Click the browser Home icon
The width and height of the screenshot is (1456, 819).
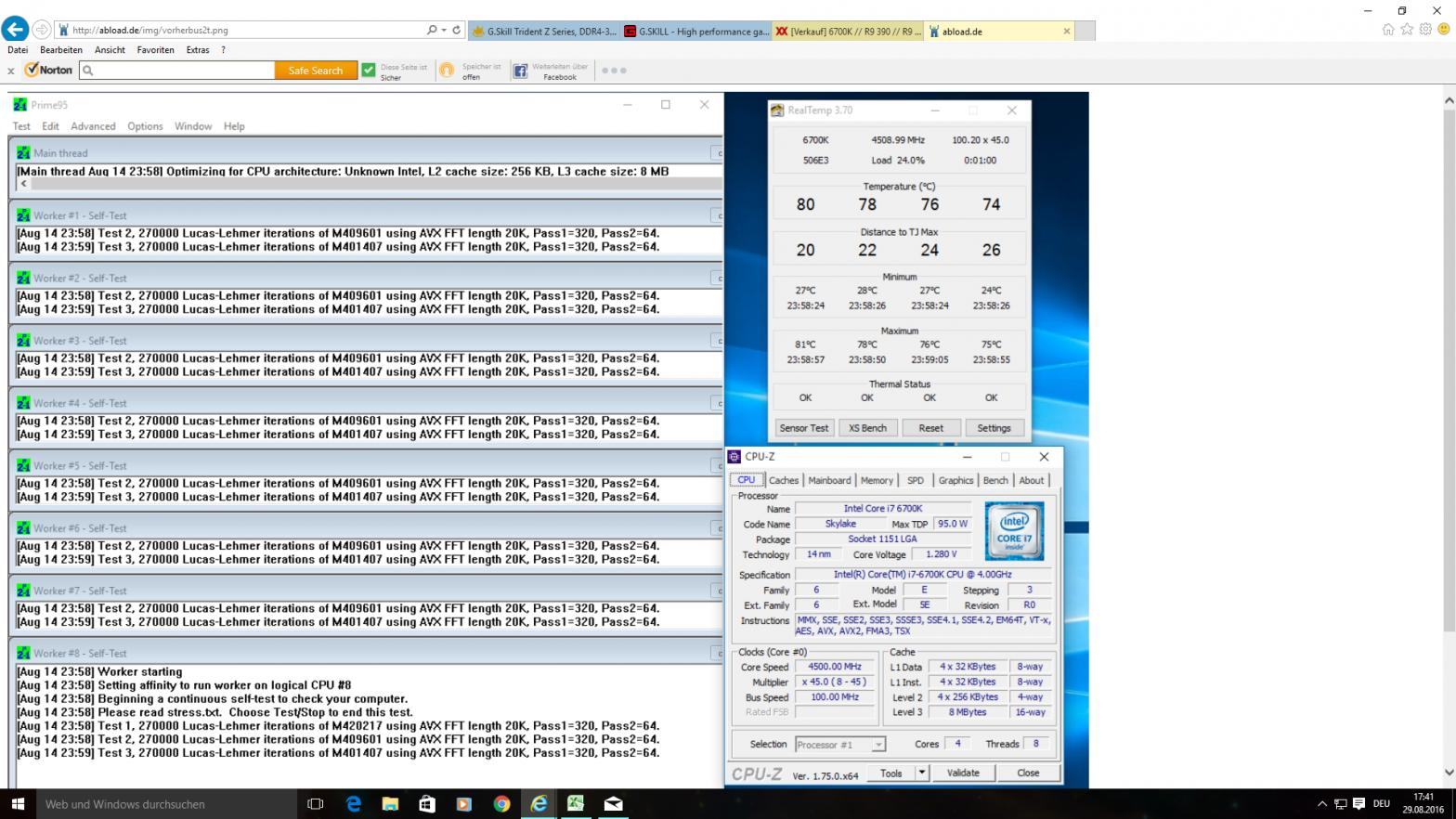click(1387, 29)
